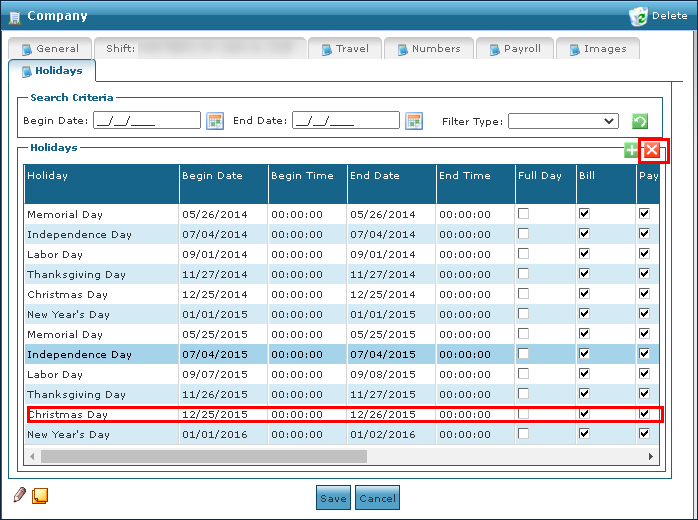Switch to the Travel tab
698x520 pixels.
click(x=343, y=48)
